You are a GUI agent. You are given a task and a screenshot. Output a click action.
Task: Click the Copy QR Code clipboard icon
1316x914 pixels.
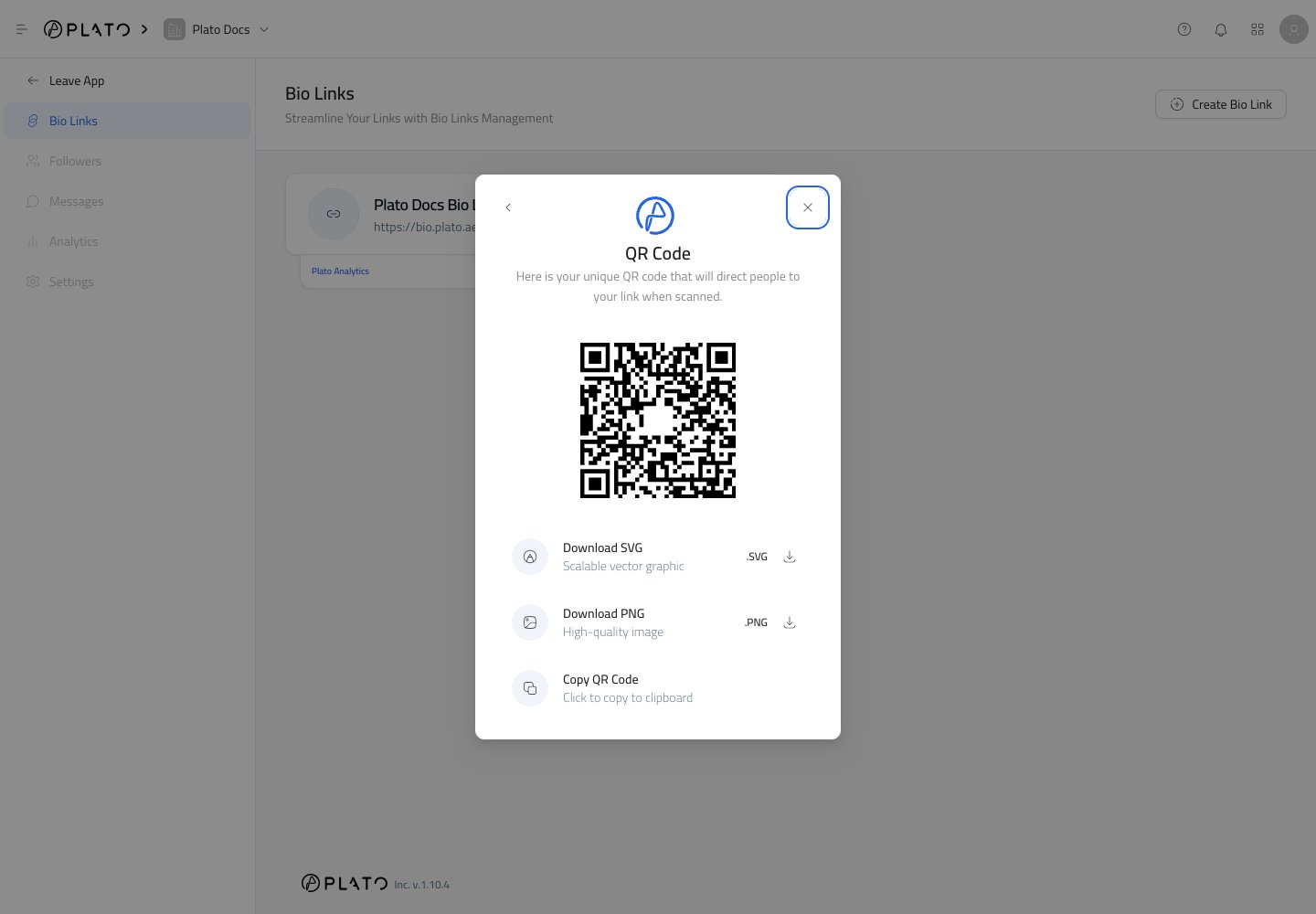(x=530, y=688)
